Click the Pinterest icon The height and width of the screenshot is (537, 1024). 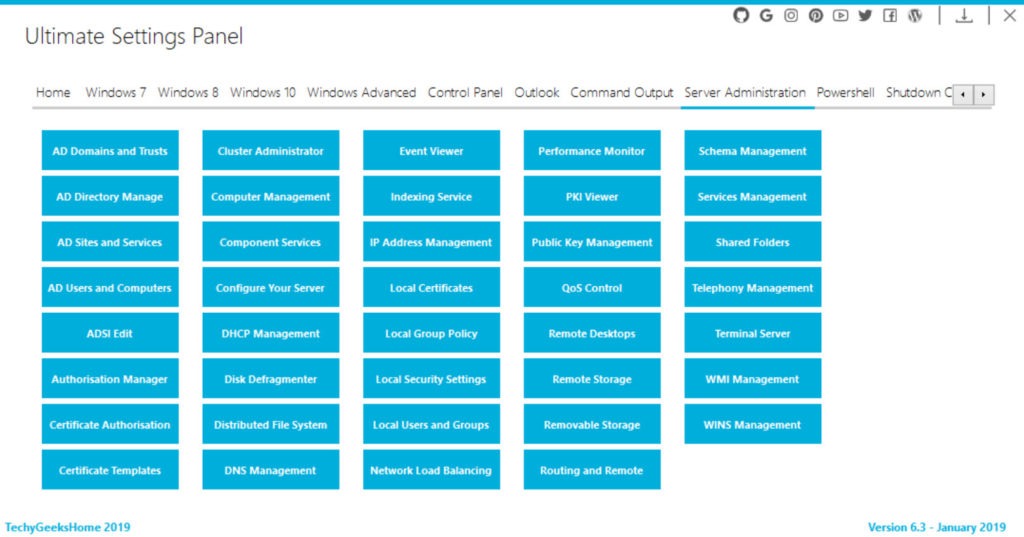(x=816, y=15)
